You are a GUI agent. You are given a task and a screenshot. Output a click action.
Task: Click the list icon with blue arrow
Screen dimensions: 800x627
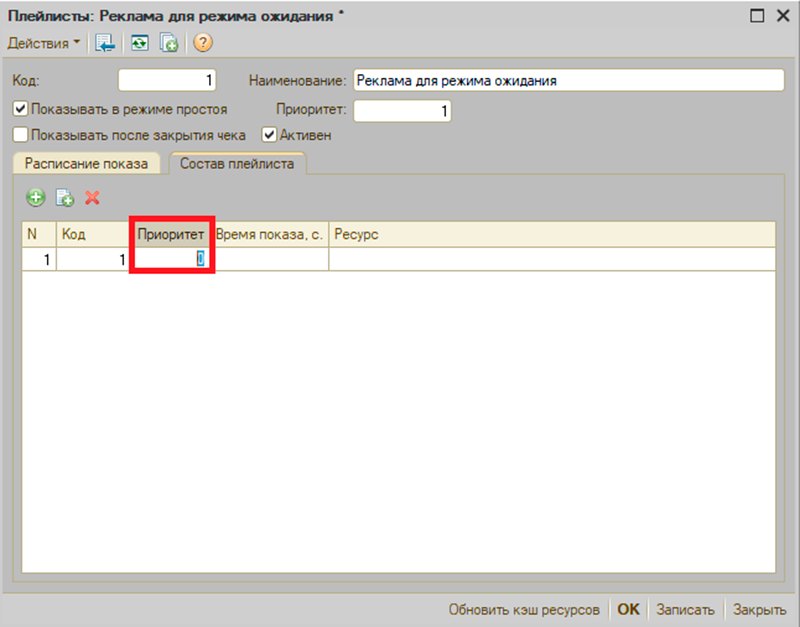(105, 43)
